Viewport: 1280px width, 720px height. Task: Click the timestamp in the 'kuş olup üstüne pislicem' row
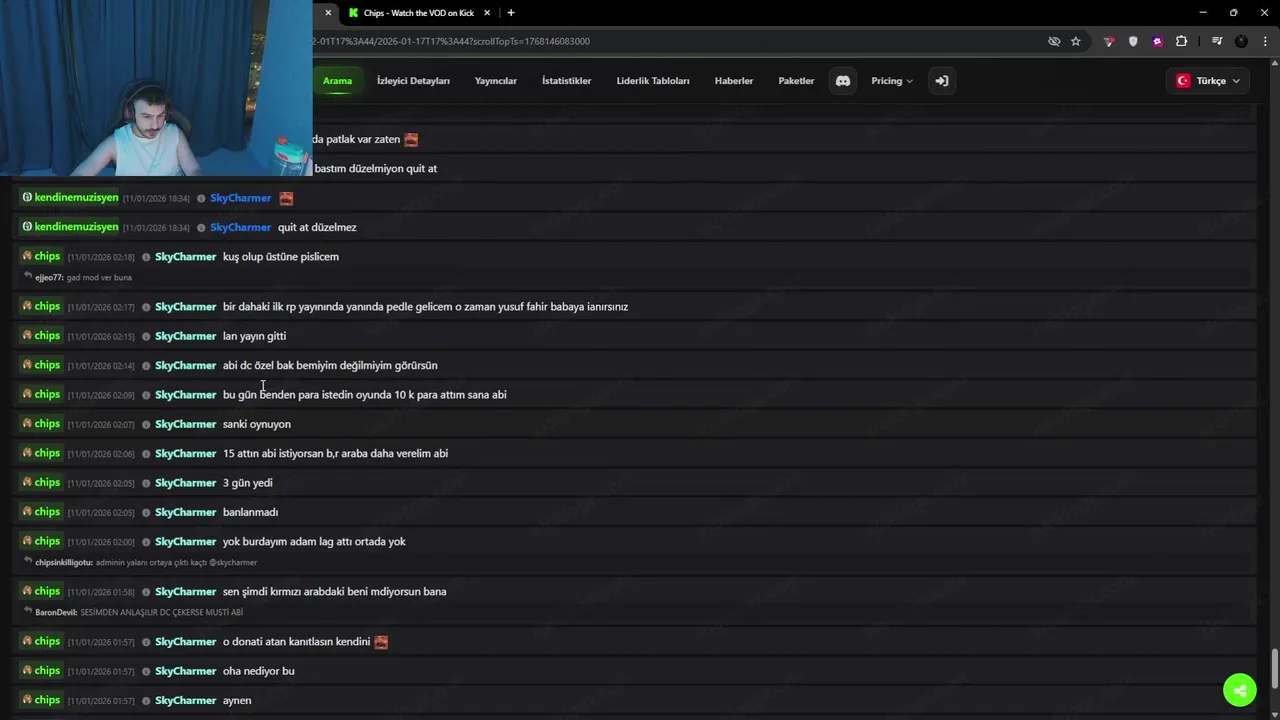coord(101,258)
